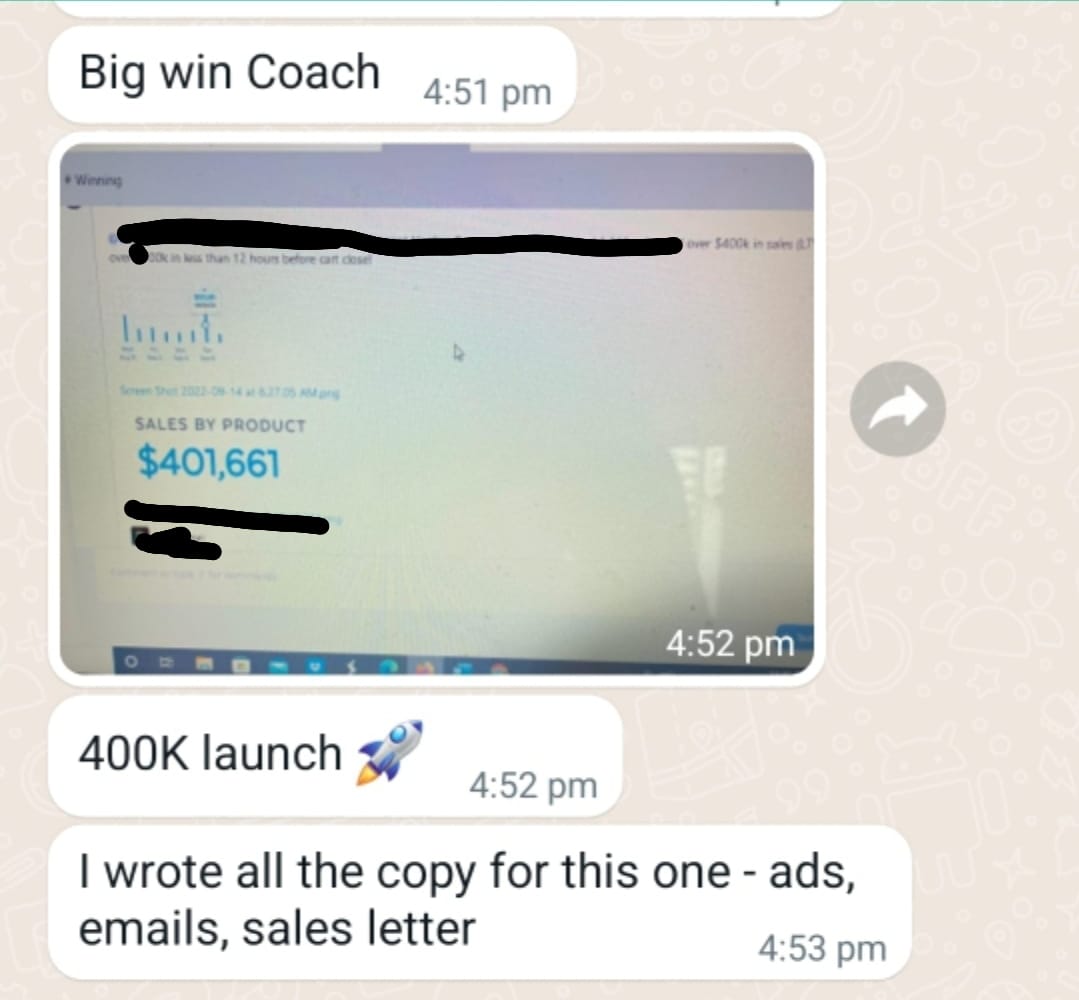Click the 4:52 pm timestamp on the photo
The height and width of the screenshot is (1000, 1079).
click(729, 644)
